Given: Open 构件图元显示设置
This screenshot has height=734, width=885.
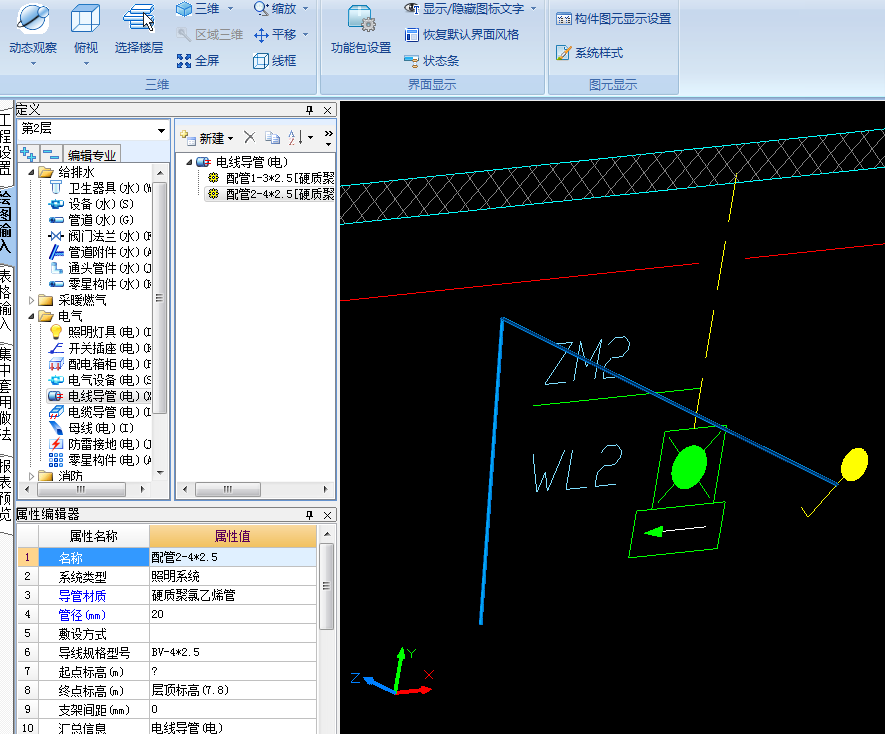Looking at the screenshot, I should 614,19.
